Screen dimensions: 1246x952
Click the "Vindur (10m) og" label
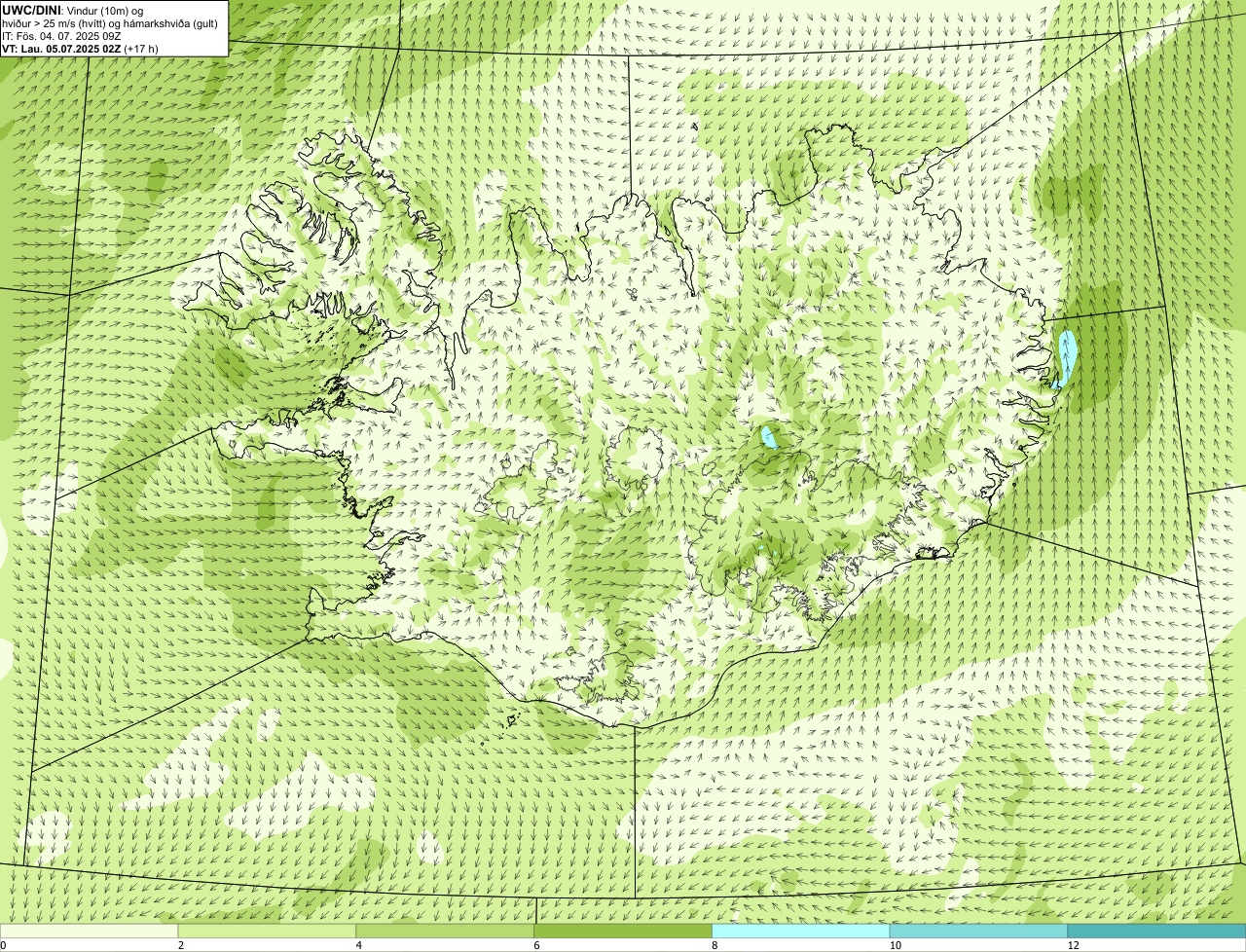(105, 10)
